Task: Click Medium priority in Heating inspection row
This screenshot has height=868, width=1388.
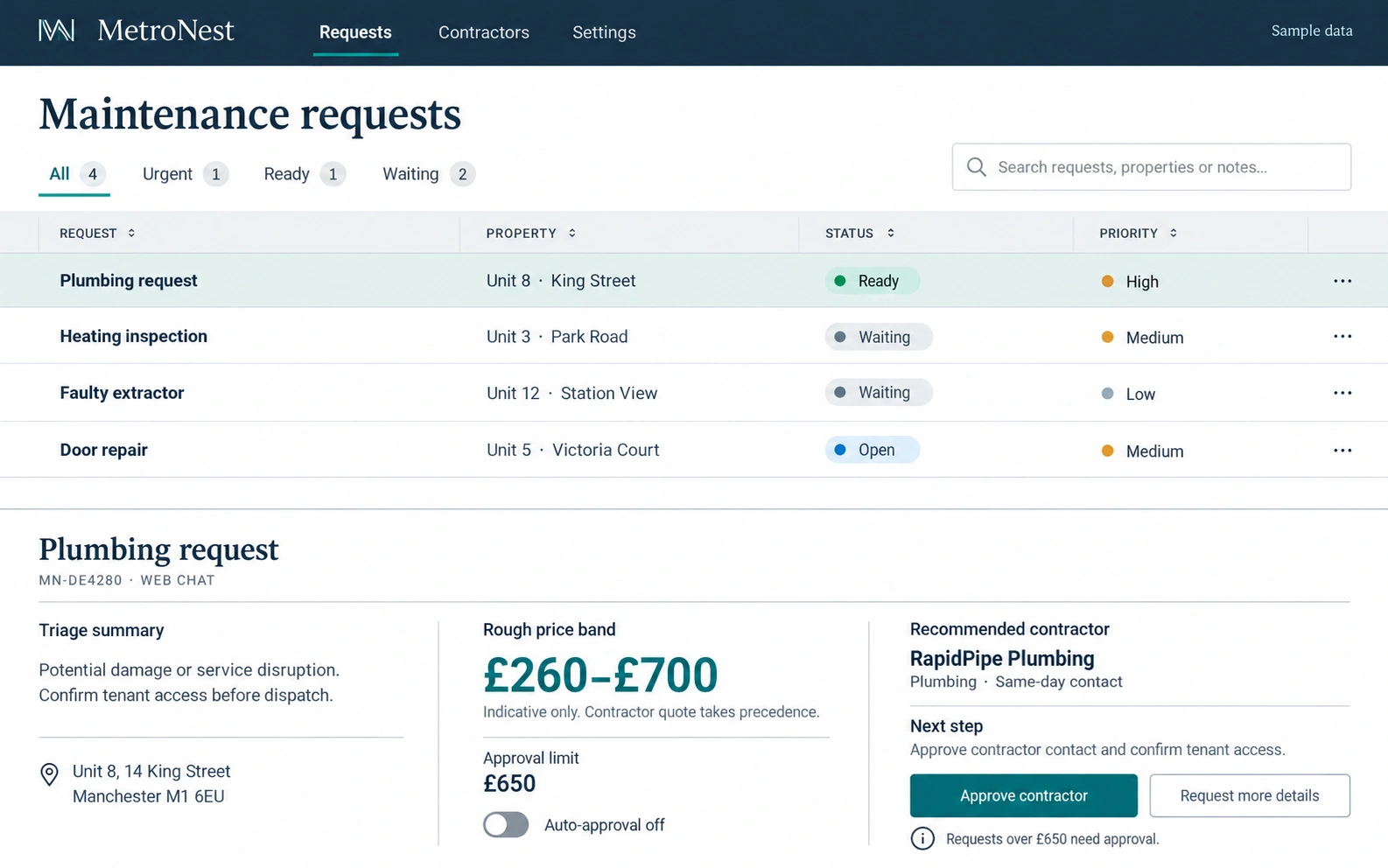Action: click(1154, 338)
